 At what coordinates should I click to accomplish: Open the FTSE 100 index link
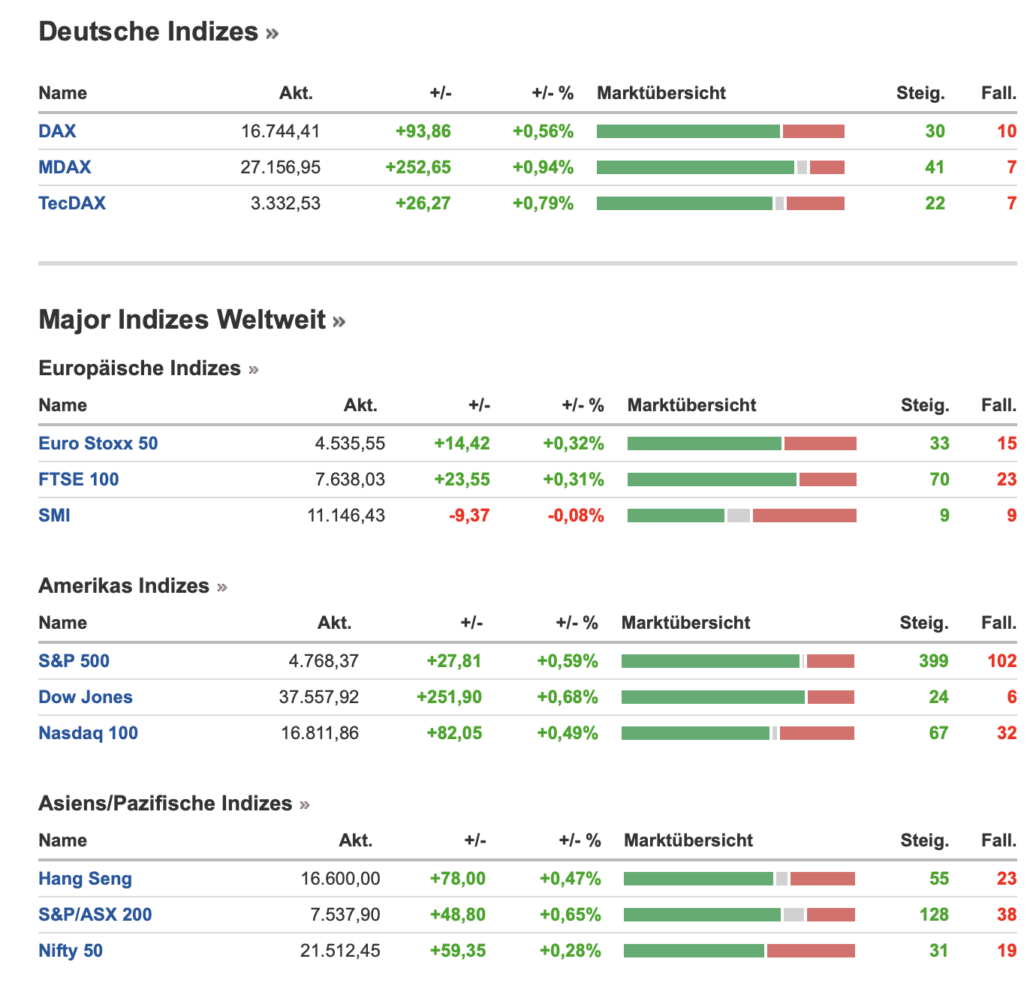[79, 480]
